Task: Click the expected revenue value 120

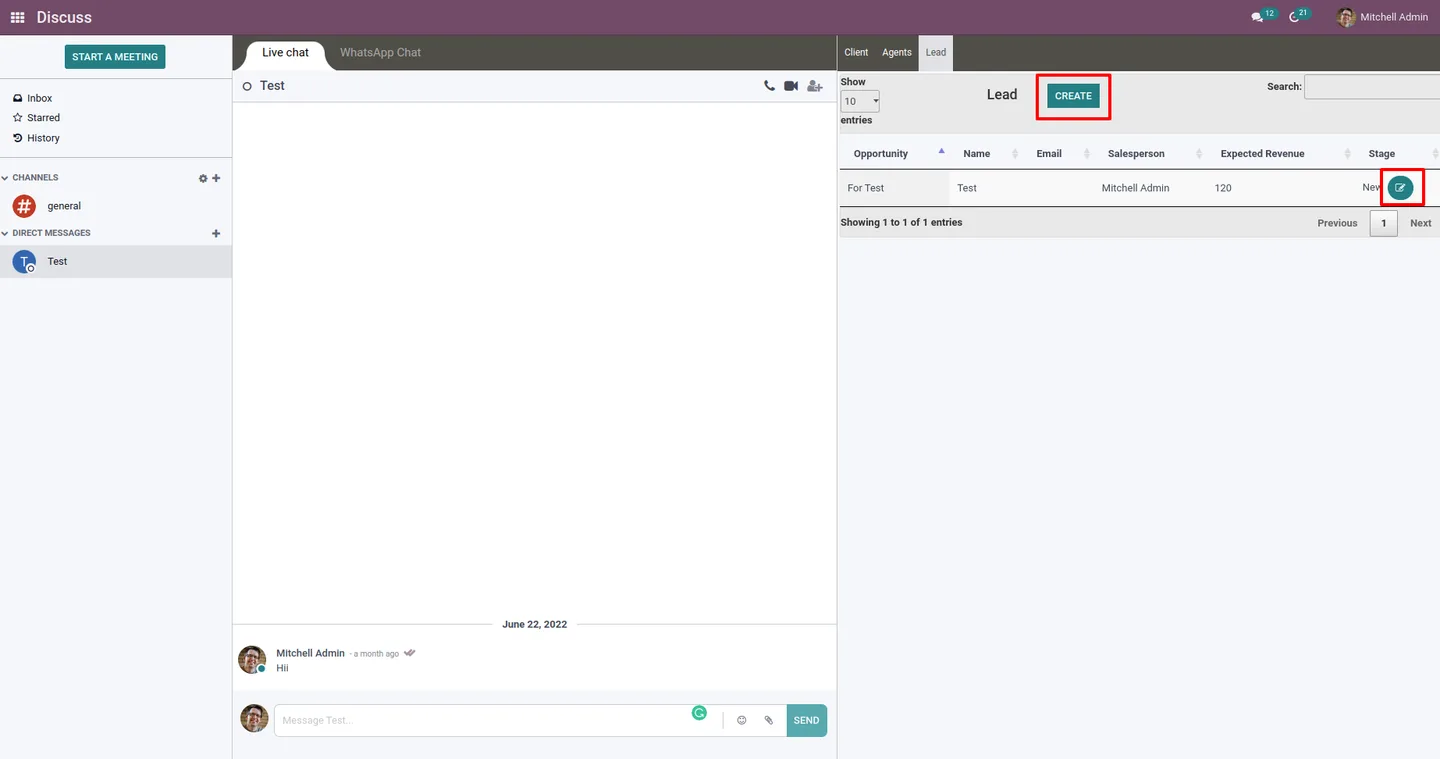Action: click(x=1223, y=188)
